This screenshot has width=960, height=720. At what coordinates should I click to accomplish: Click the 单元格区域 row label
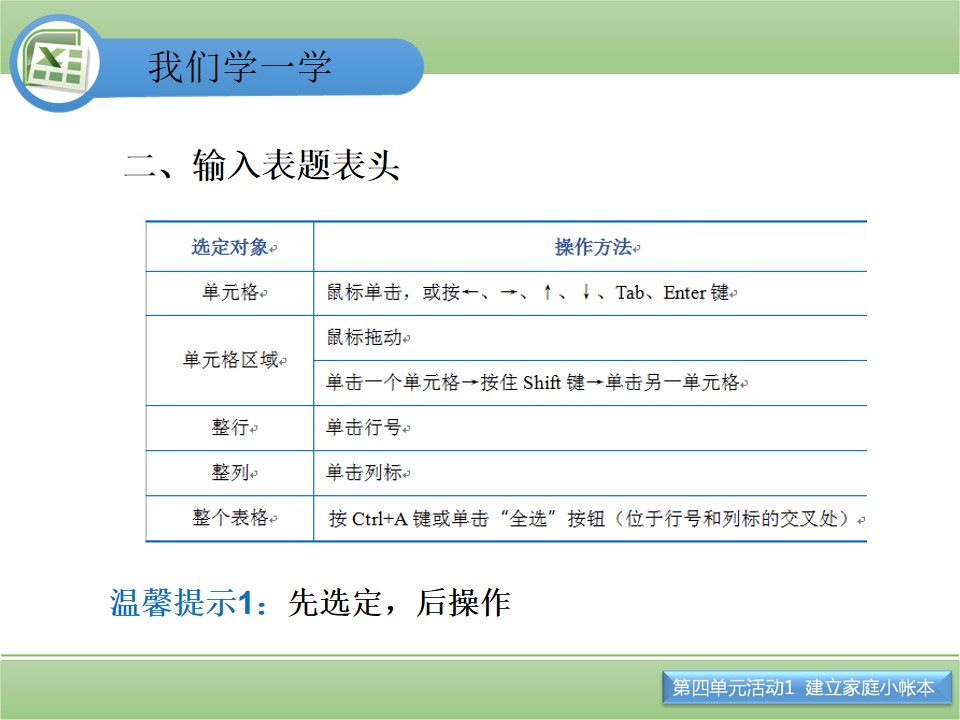click(230, 360)
